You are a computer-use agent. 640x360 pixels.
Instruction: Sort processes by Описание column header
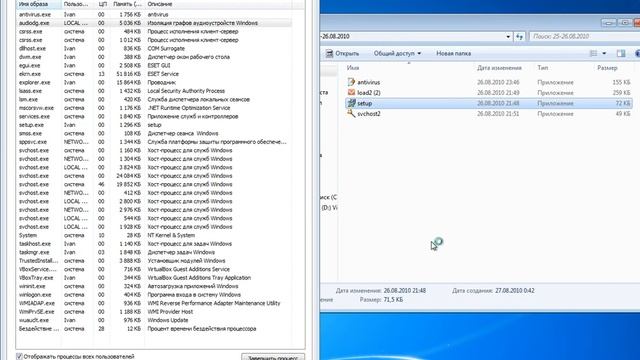point(218,4)
